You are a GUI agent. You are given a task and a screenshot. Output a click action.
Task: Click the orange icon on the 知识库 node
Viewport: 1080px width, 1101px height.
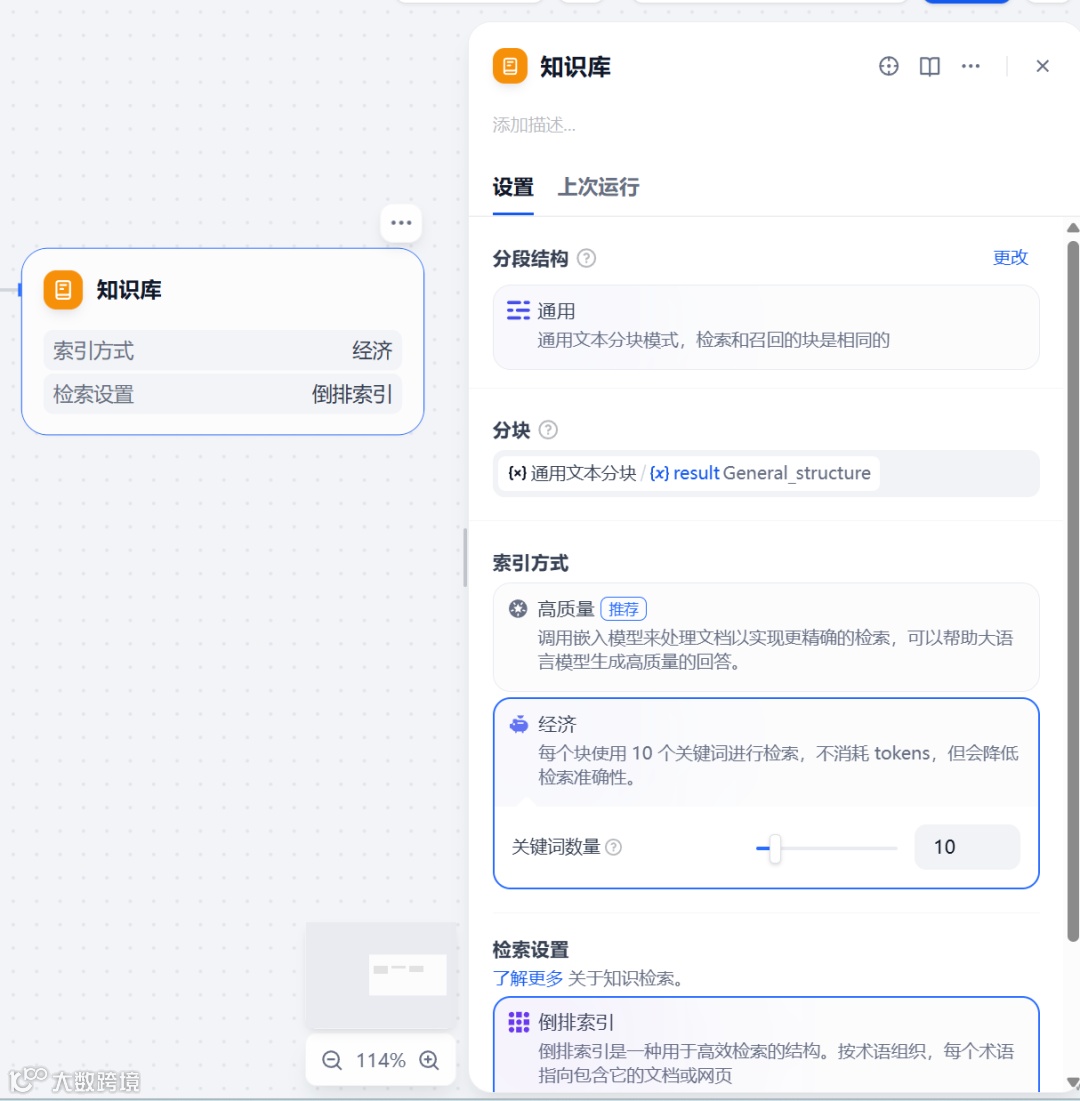tap(63, 289)
